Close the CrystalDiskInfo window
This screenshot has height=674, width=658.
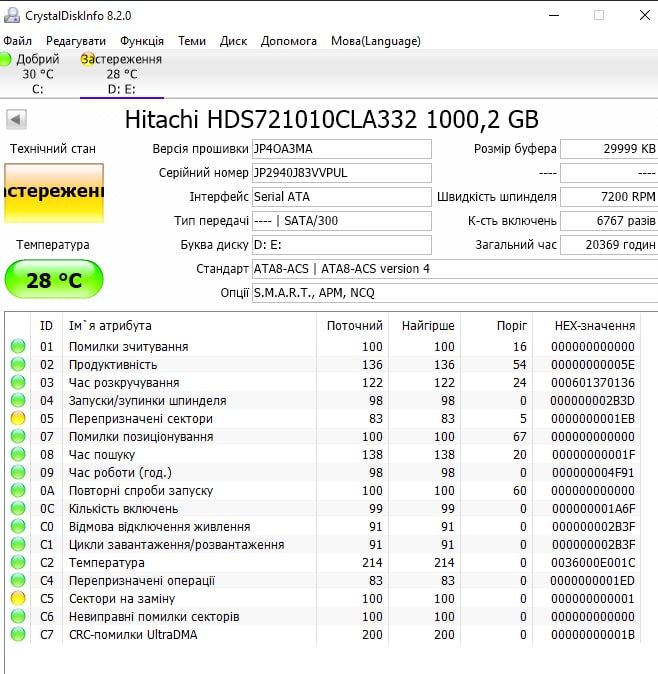tap(645, 15)
